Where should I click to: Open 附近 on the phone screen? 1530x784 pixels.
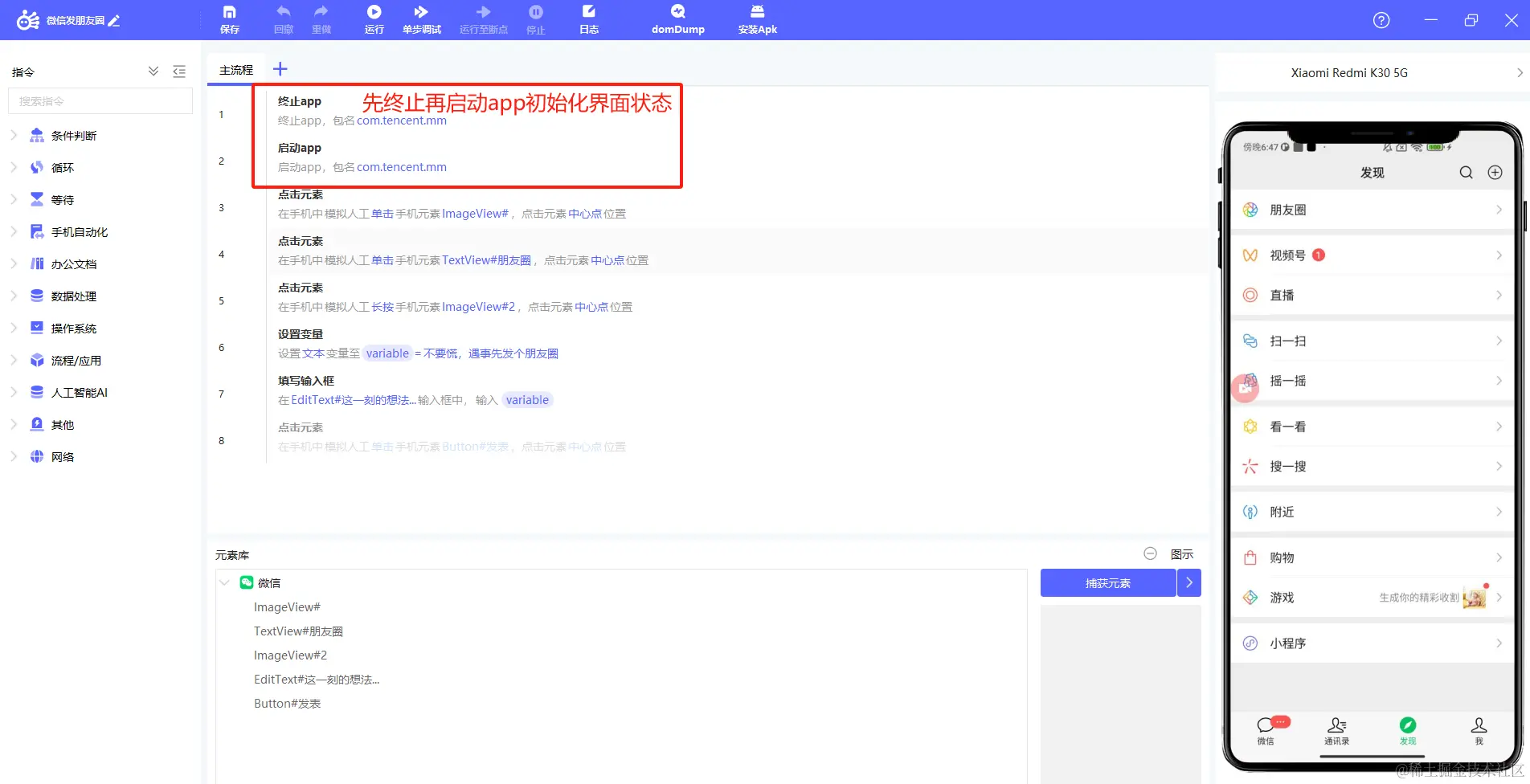1372,512
